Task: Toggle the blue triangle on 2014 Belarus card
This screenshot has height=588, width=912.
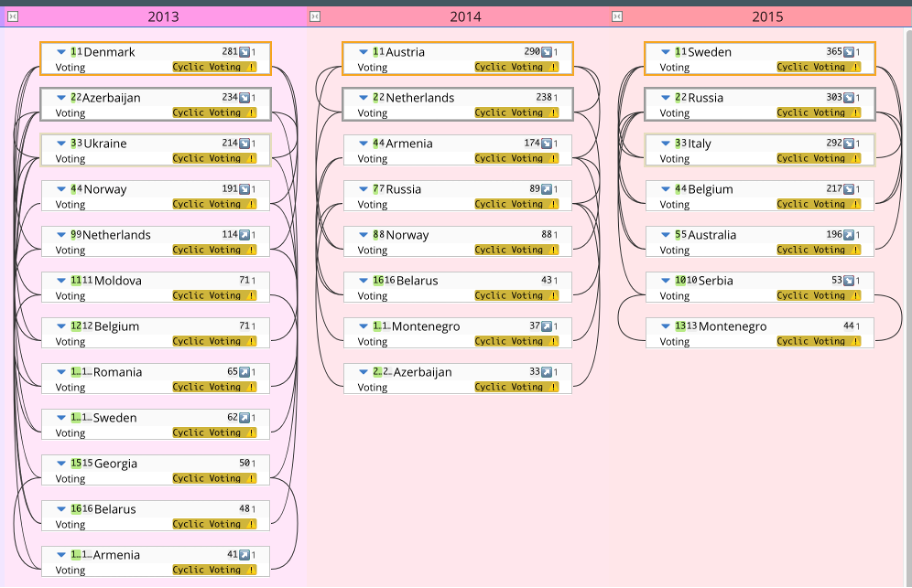Action: tap(364, 280)
